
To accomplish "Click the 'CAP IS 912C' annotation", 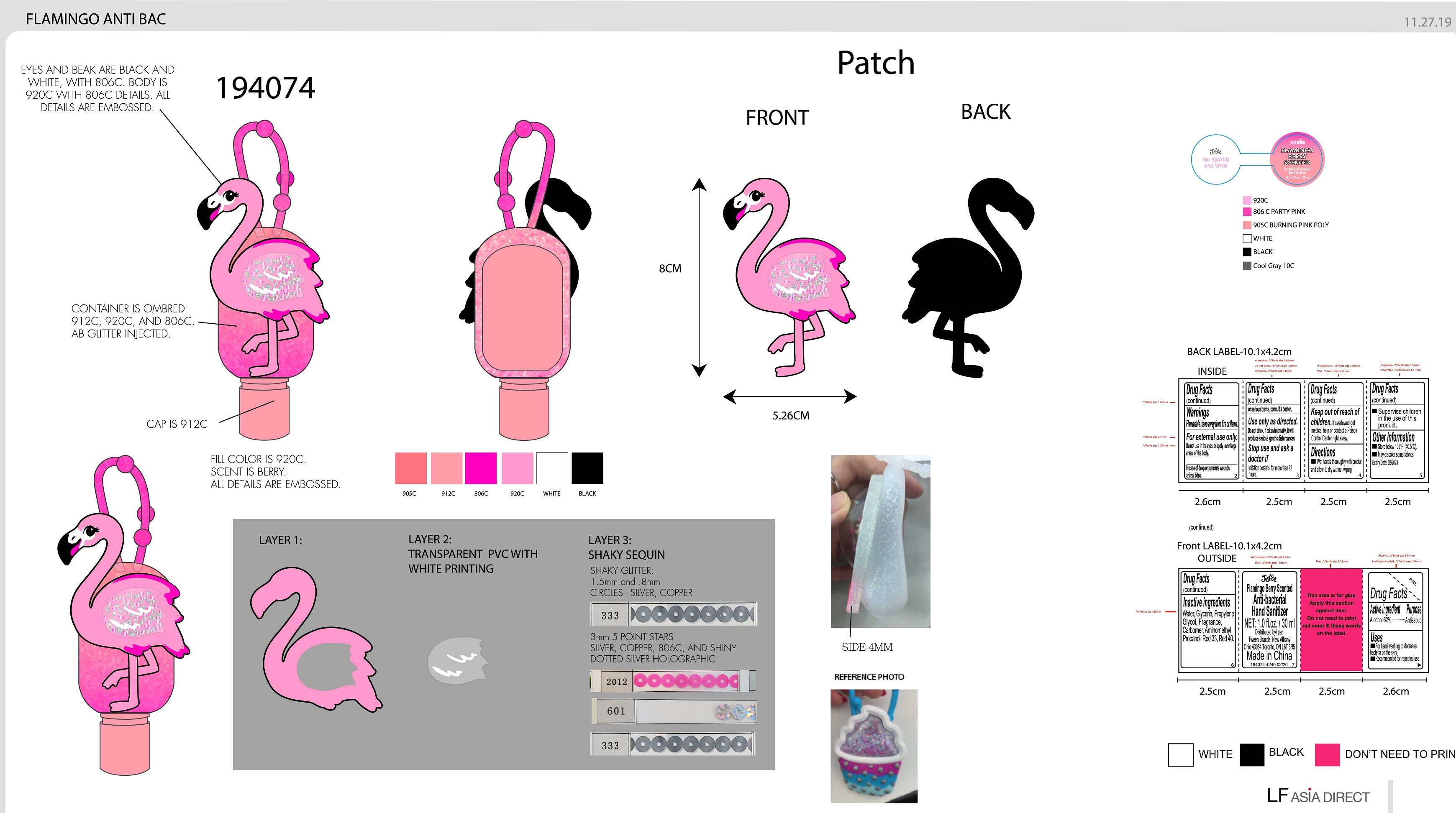I will (x=177, y=424).
